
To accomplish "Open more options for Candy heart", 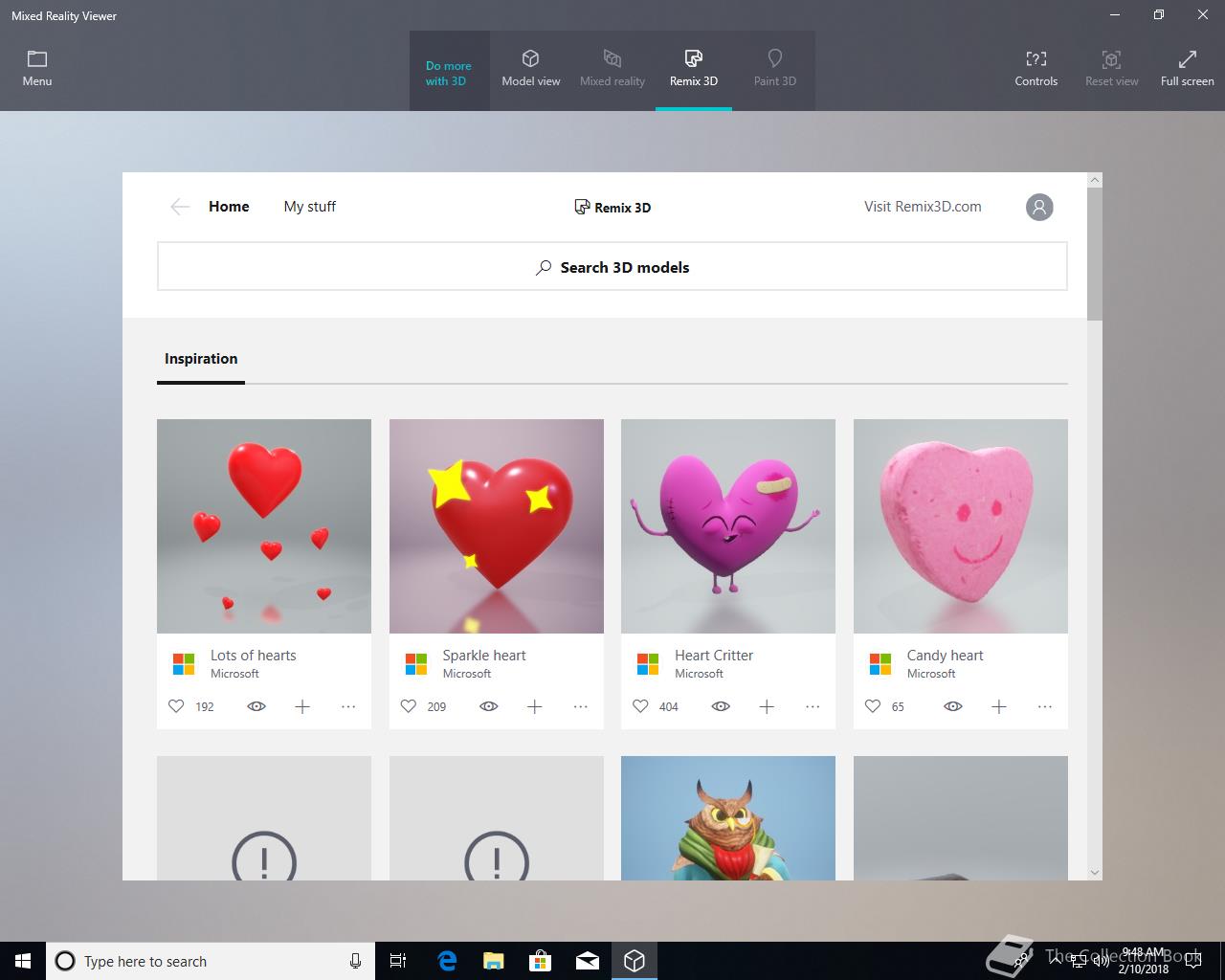I will pos(1045,706).
